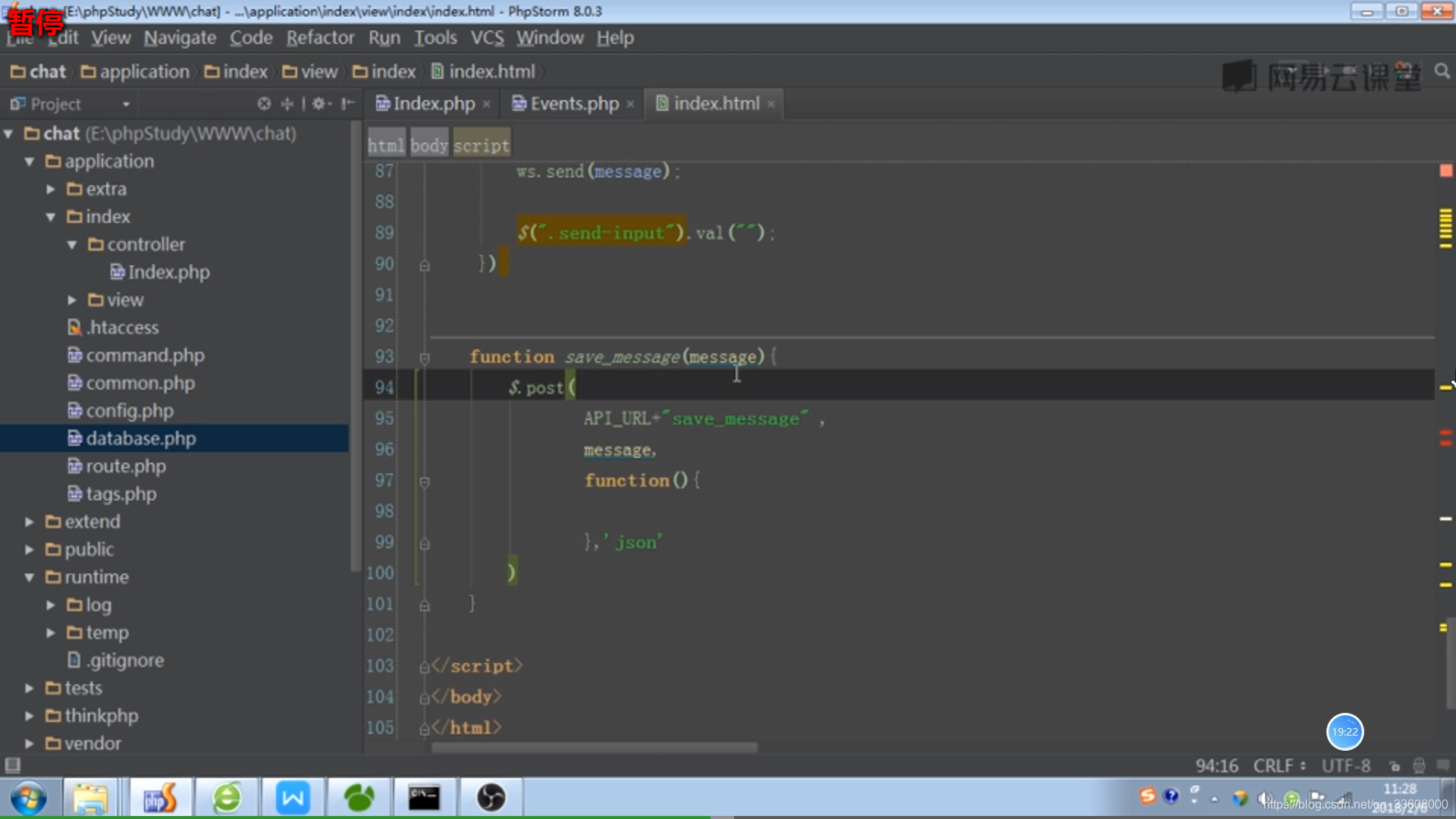The width and height of the screenshot is (1456, 819).
Task: Switch to Events.php tab
Action: point(567,103)
